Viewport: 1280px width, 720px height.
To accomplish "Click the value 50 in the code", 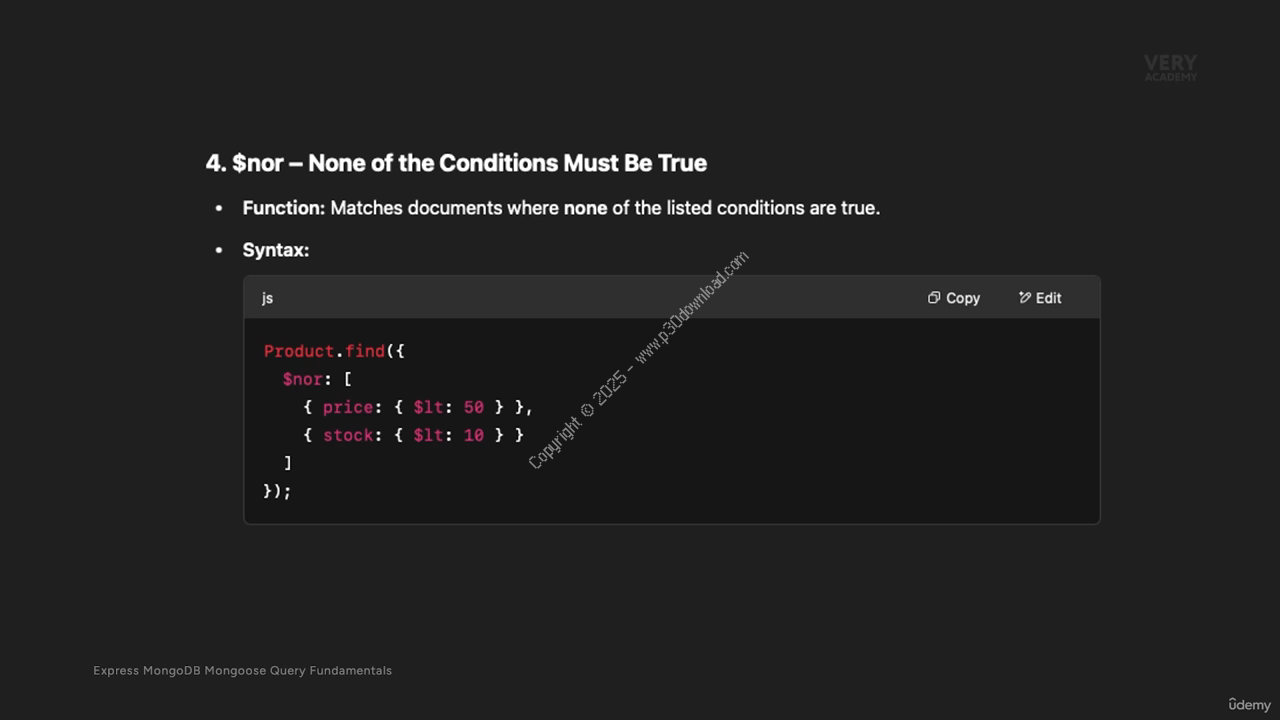I will pos(474,407).
